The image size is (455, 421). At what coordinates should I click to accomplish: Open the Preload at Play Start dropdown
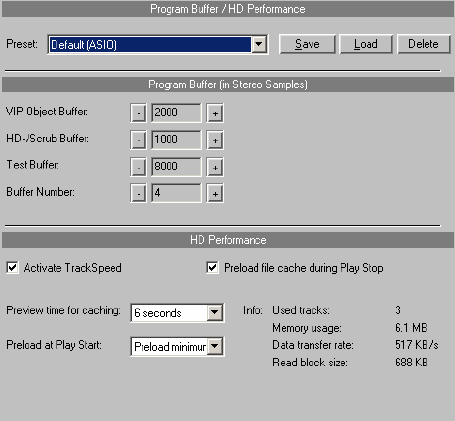pos(215,346)
